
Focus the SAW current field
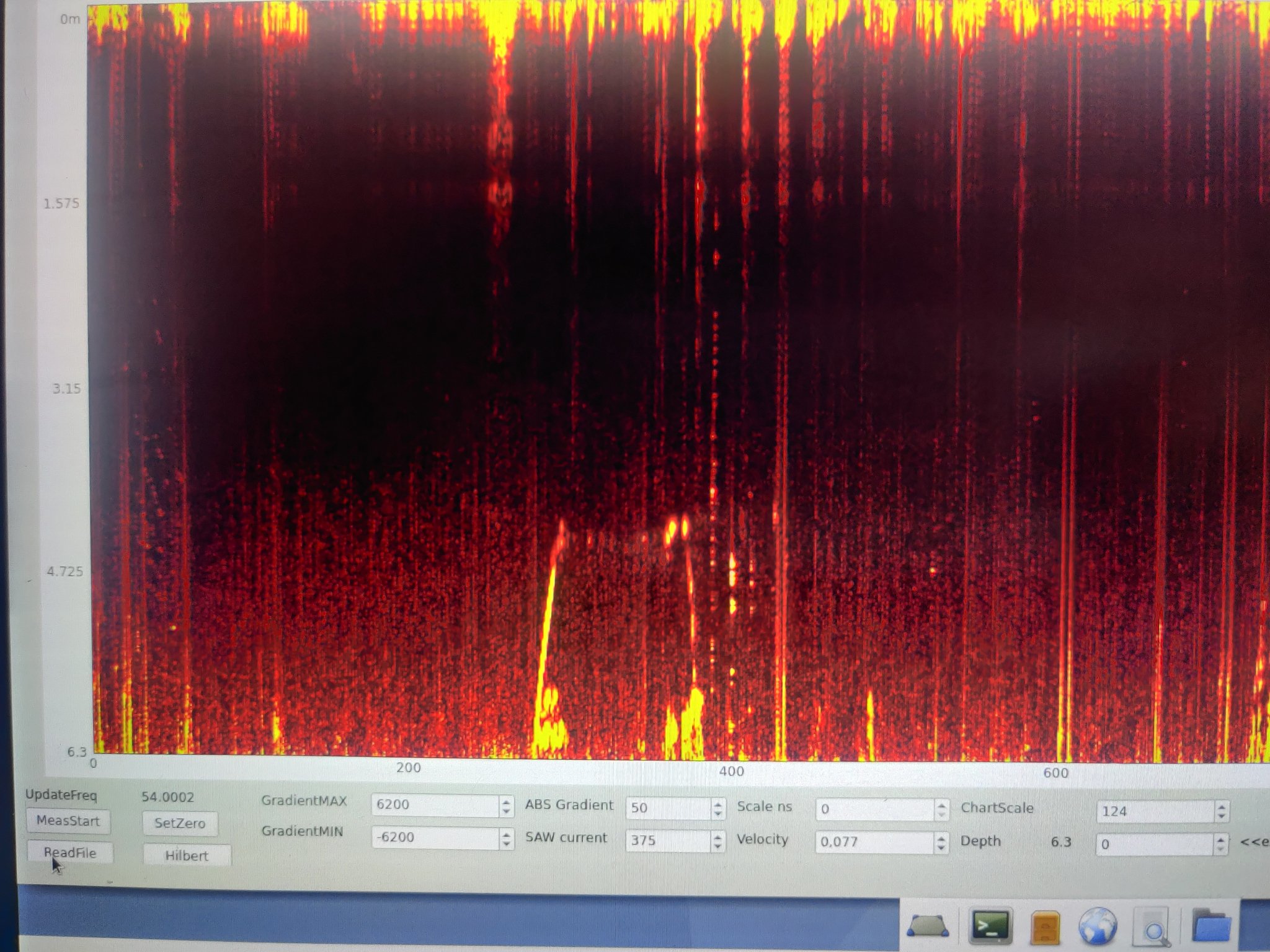coord(668,840)
